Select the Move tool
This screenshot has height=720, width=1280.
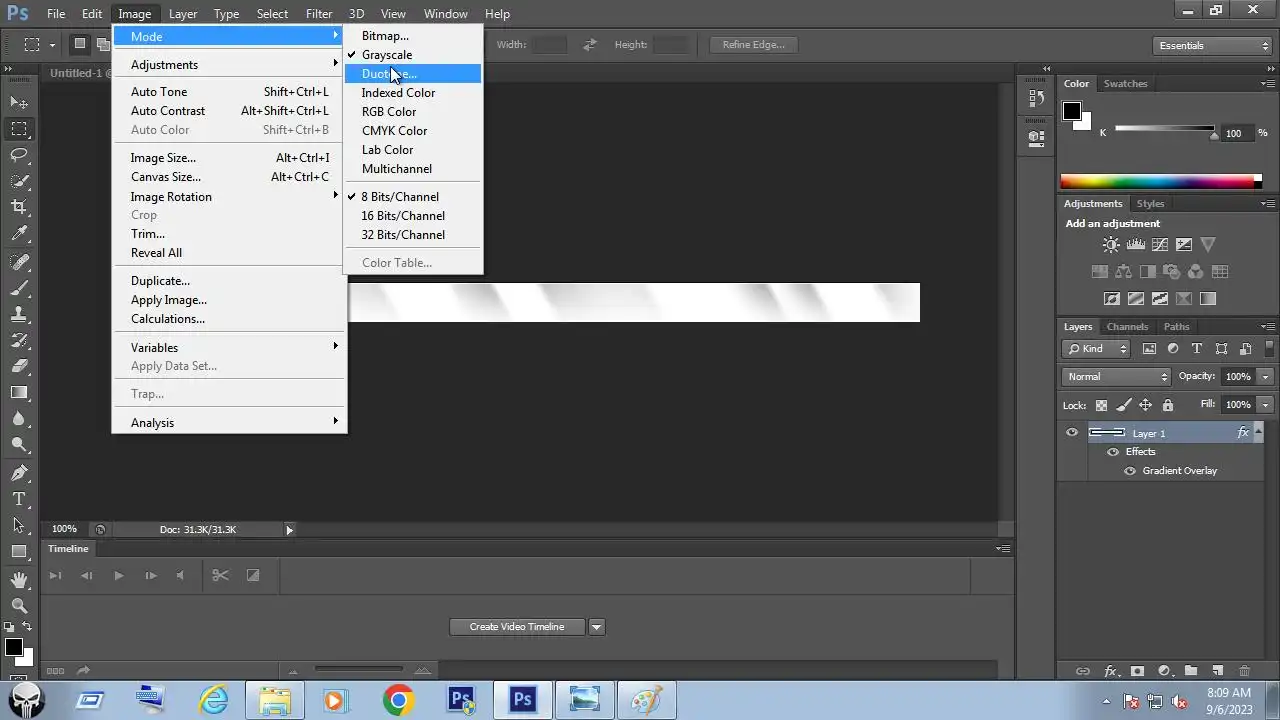coord(19,102)
